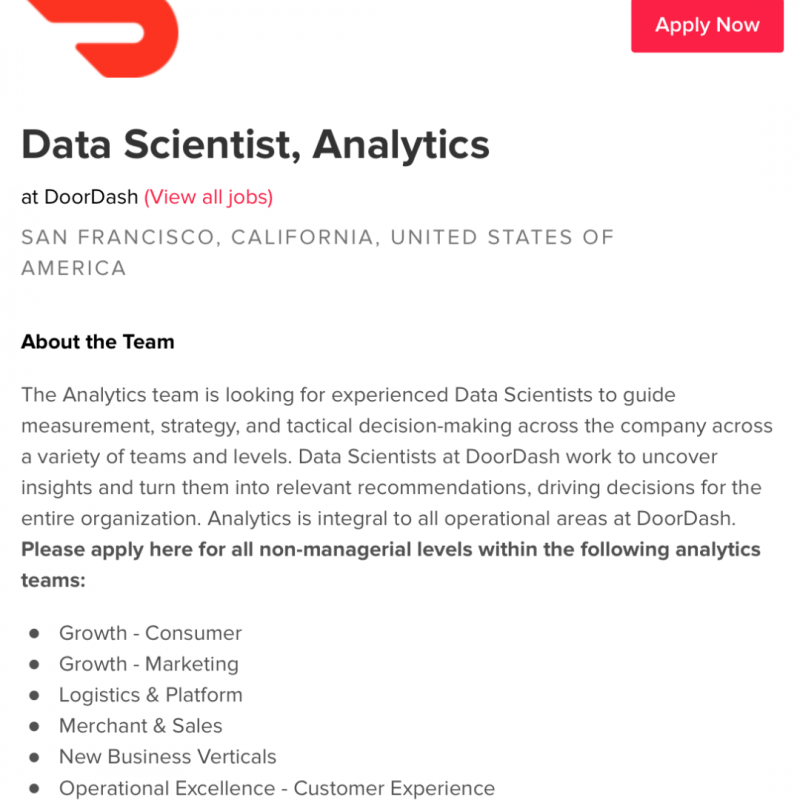800x800 pixels.
Task: Click the bullet next to Logistics & Platform
Action: 34,695
